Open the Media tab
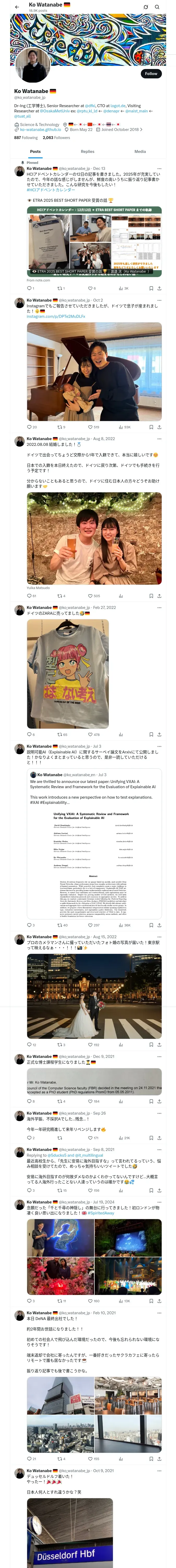Screen dimensions: 176x1568 pos(140,152)
